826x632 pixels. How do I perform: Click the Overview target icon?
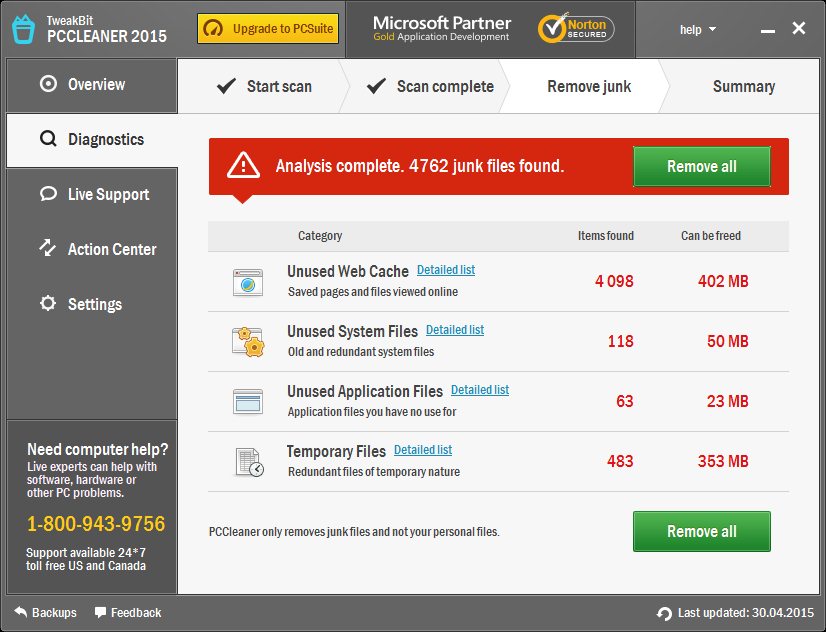48,84
